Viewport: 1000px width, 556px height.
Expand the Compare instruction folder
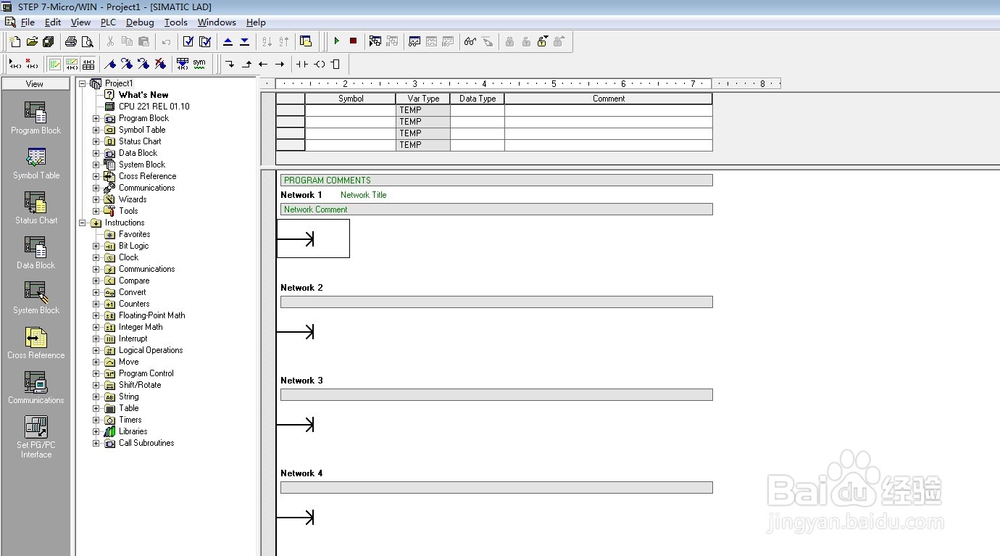click(96, 281)
